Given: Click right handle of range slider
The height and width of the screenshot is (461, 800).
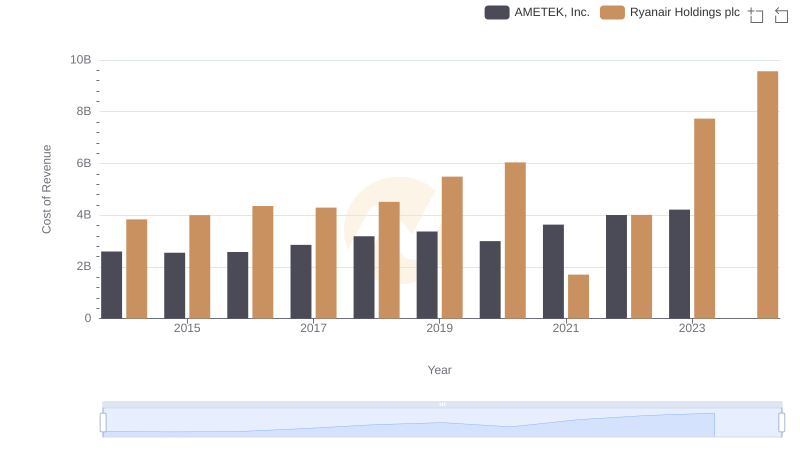Looking at the screenshot, I should coord(782,423).
